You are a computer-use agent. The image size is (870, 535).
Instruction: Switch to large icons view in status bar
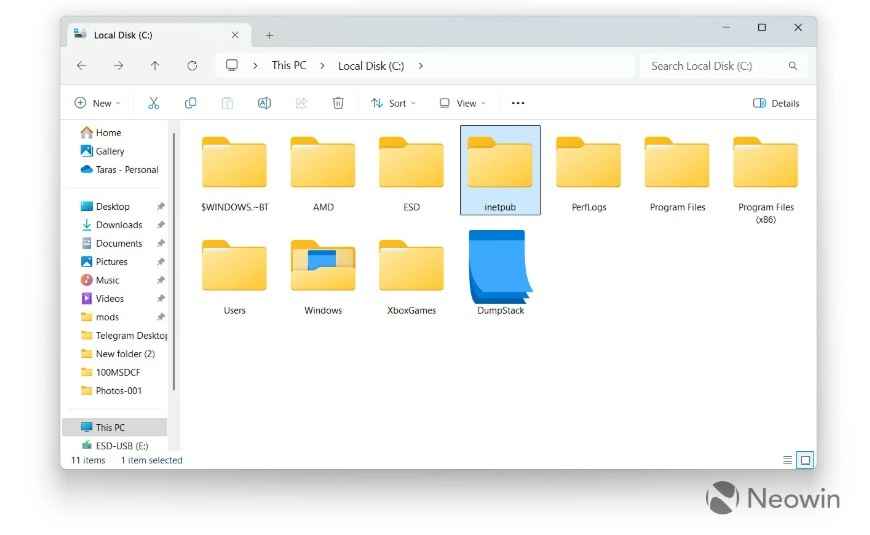805,460
